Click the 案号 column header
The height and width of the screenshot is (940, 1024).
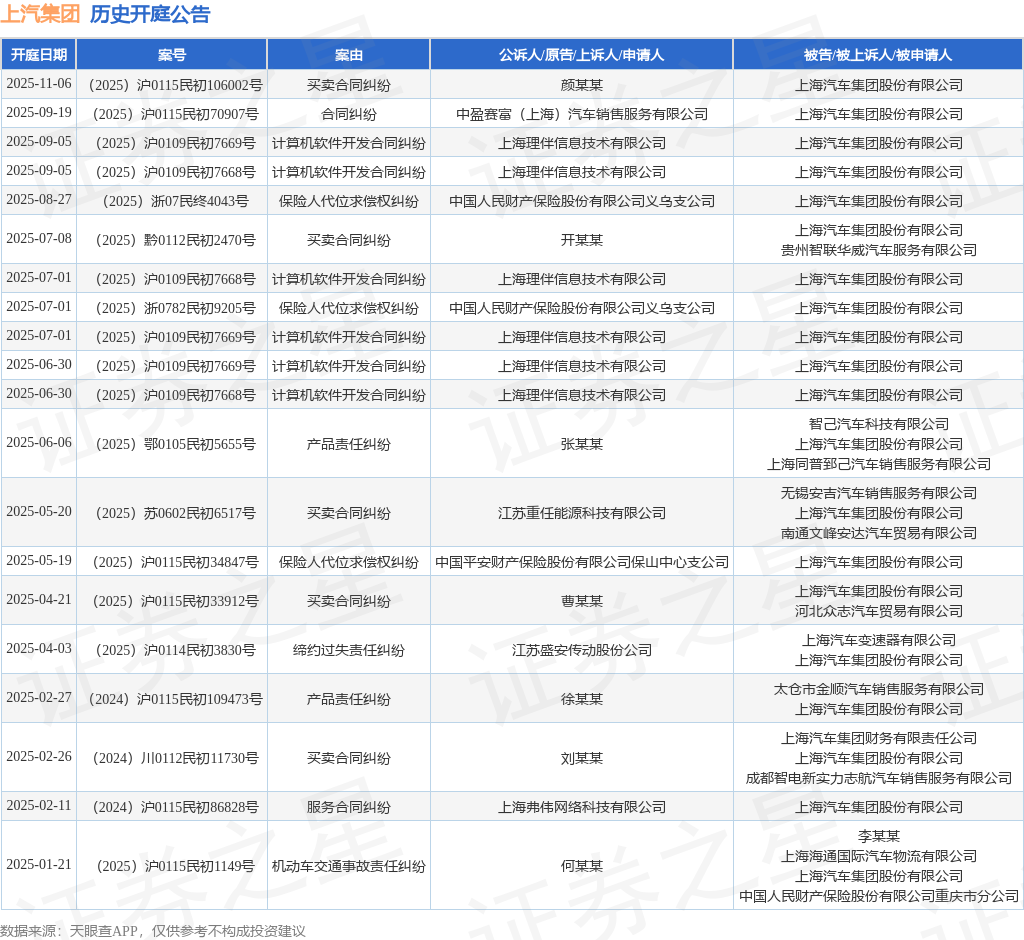pyautogui.click(x=172, y=55)
